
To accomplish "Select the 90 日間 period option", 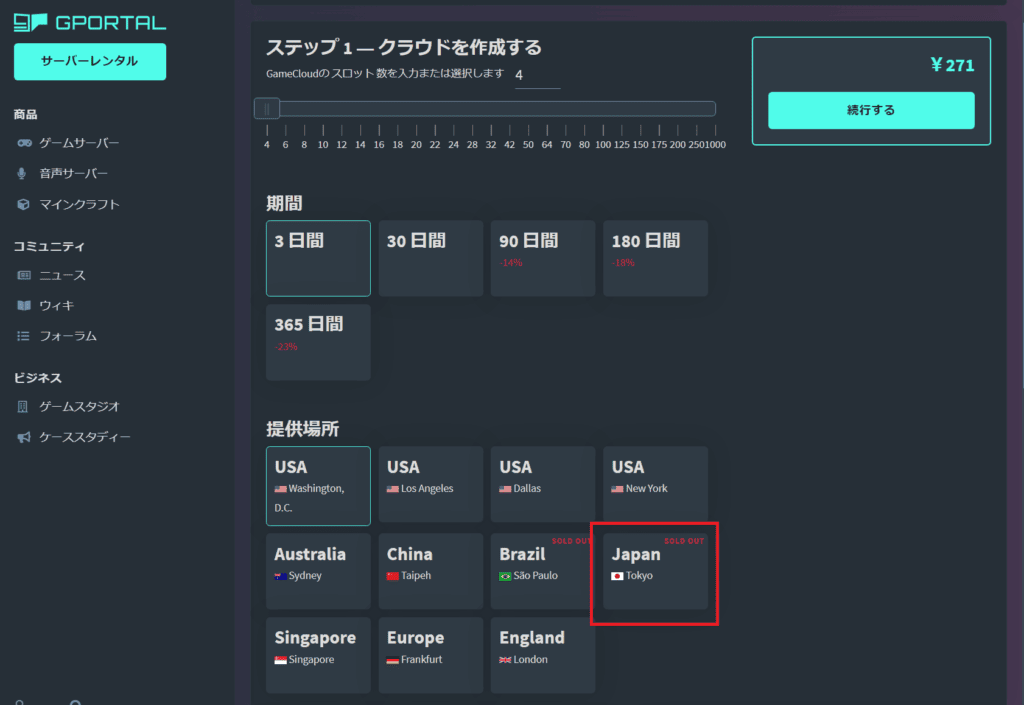I will (543, 258).
